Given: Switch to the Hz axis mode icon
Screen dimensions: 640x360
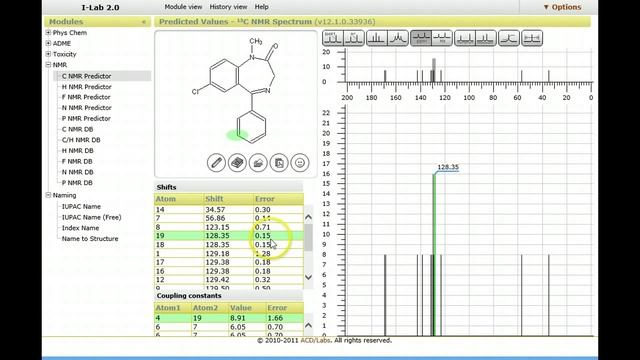Looking at the screenshot, I should (442, 38).
